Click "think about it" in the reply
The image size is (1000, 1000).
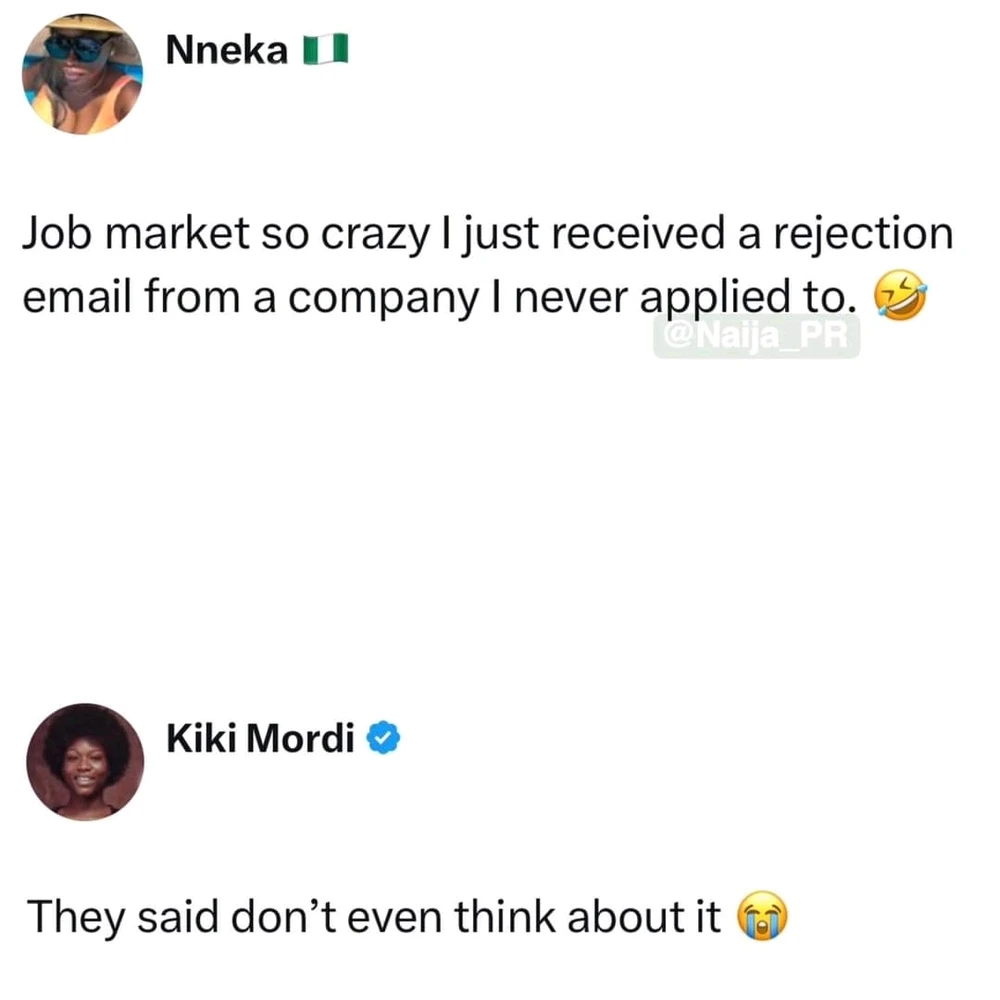pyautogui.click(x=587, y=916)
